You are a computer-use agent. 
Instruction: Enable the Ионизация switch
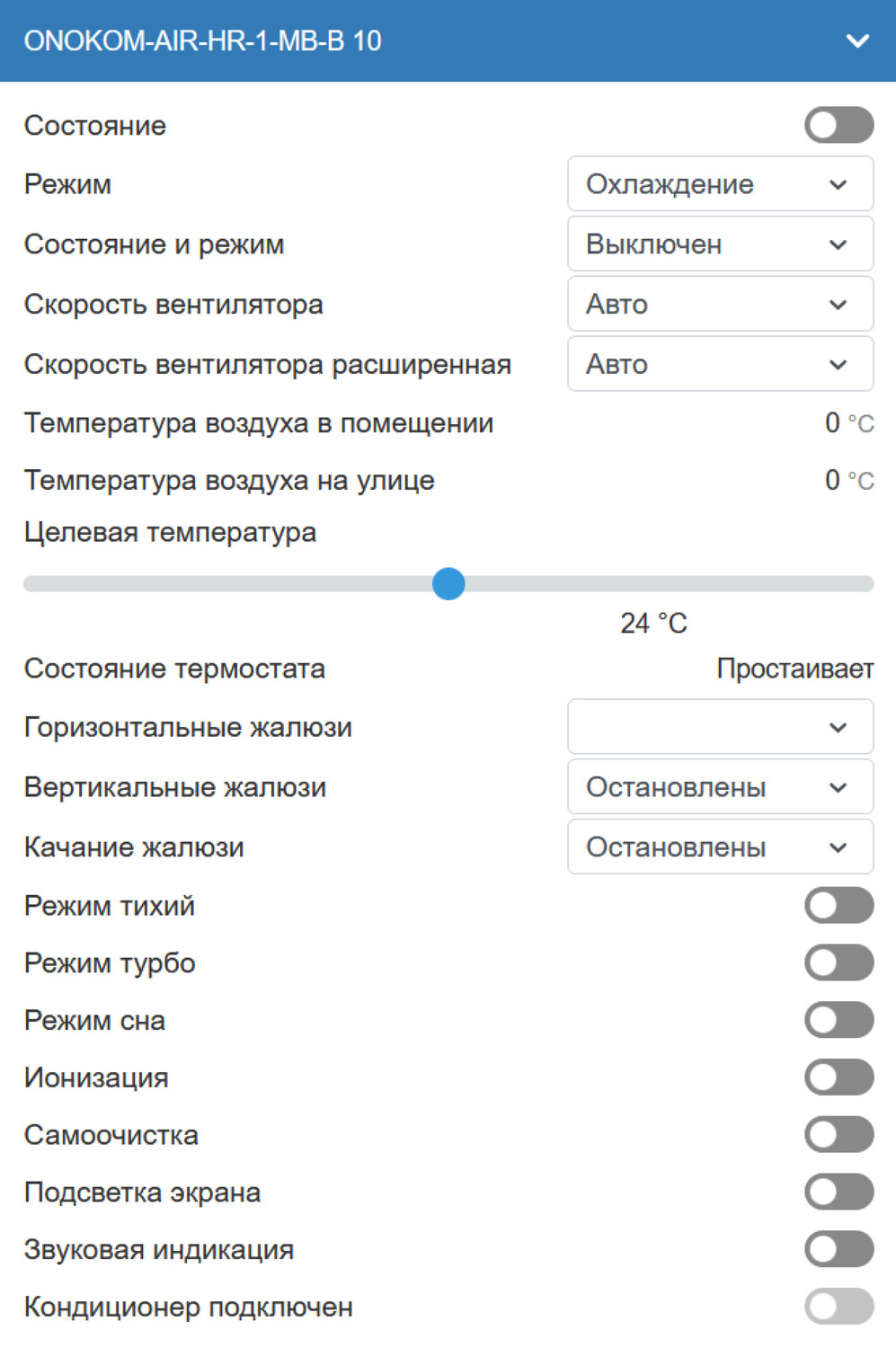click(838, 1078)
